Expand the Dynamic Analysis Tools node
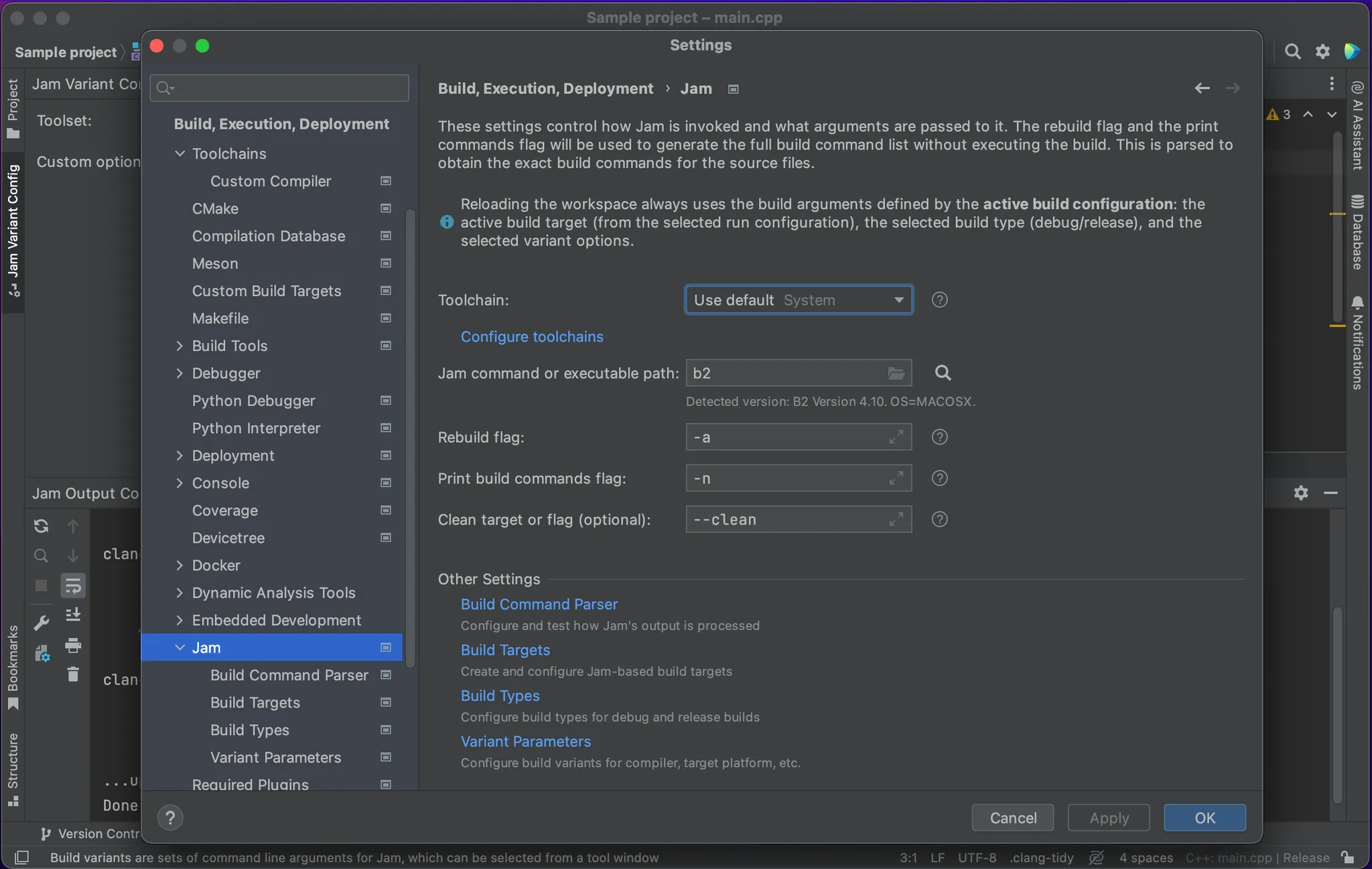This screenshot has height=869, width=1372. pyautogui.click(x=180, y=593)
